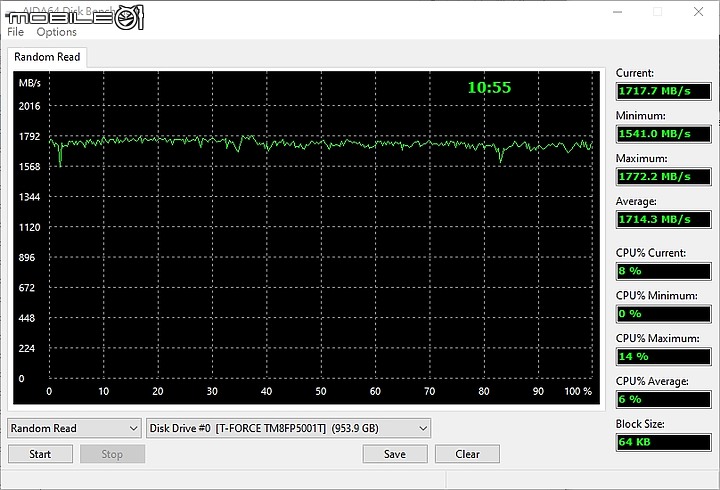Open the Disk Drive #0 T-FORCE selector
The width and height of the screenshot is (720, 490).
pos(288,428)
